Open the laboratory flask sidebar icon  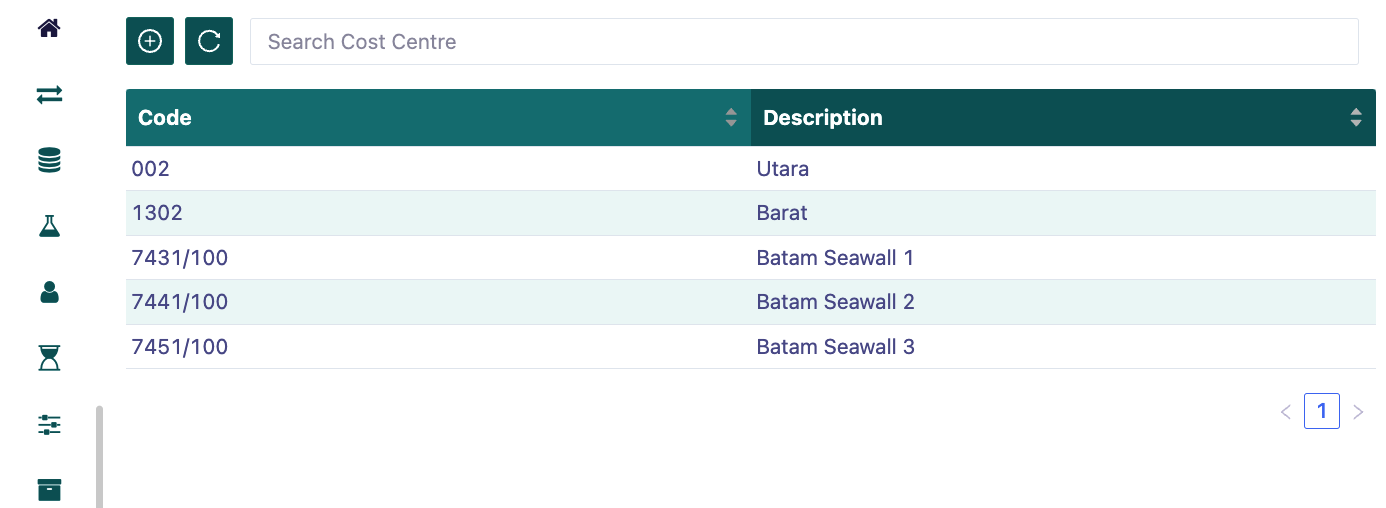(x=49, y=226)
